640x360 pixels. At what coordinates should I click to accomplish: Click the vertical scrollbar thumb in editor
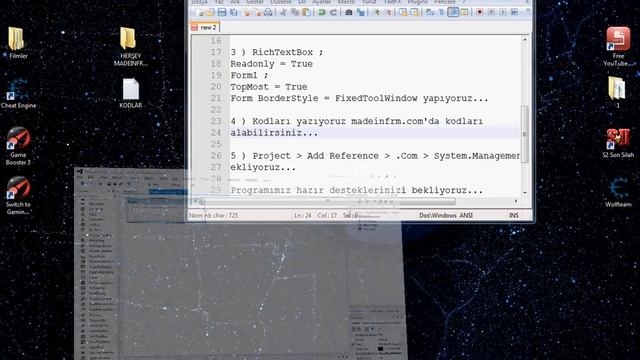click(x=525, y=134)
